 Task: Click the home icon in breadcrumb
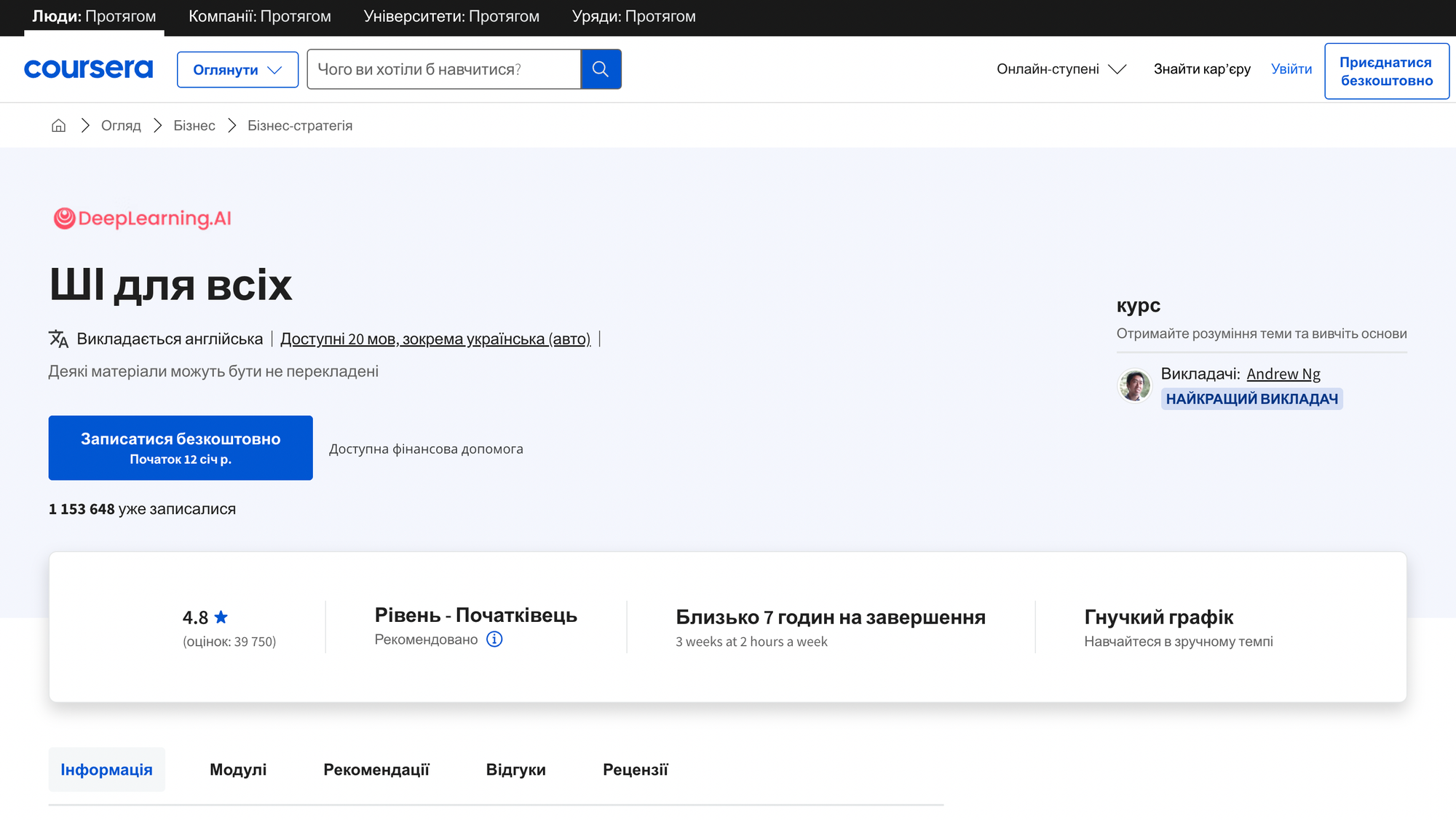click(58, 125)
